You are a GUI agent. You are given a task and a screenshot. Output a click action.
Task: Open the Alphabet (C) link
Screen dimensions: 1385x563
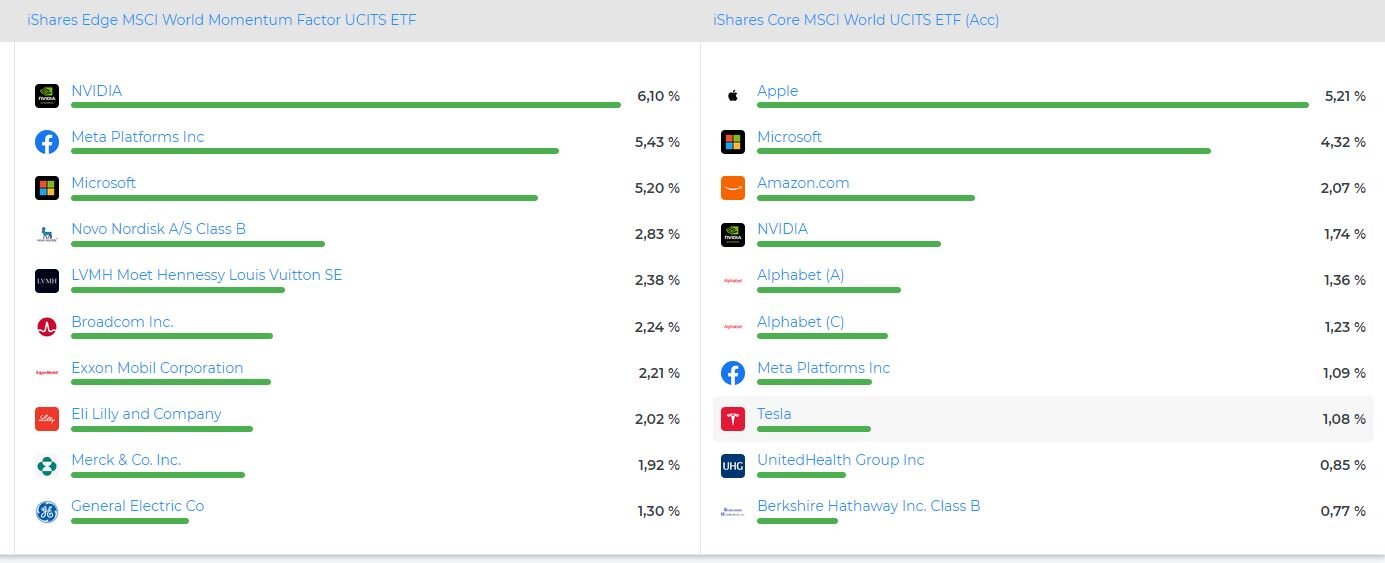800,322
